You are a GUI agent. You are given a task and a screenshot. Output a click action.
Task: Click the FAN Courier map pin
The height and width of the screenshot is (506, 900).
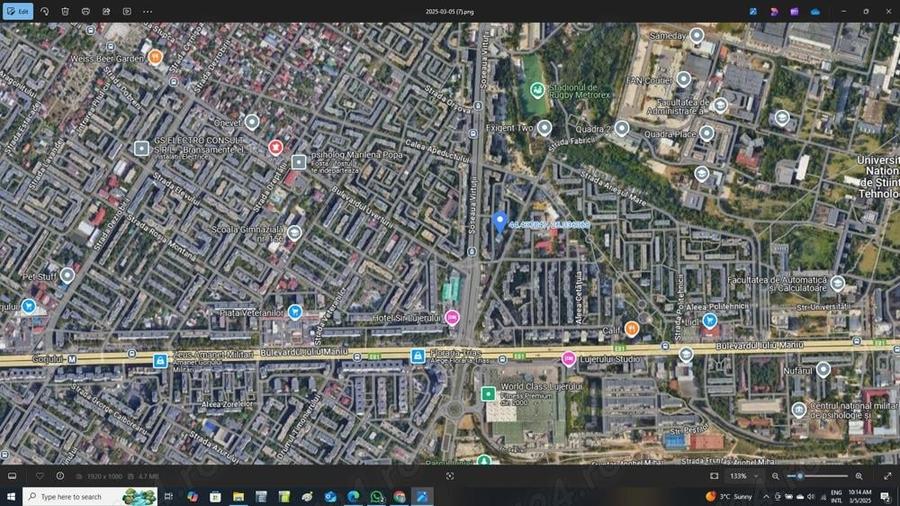[x=683, y=79]
